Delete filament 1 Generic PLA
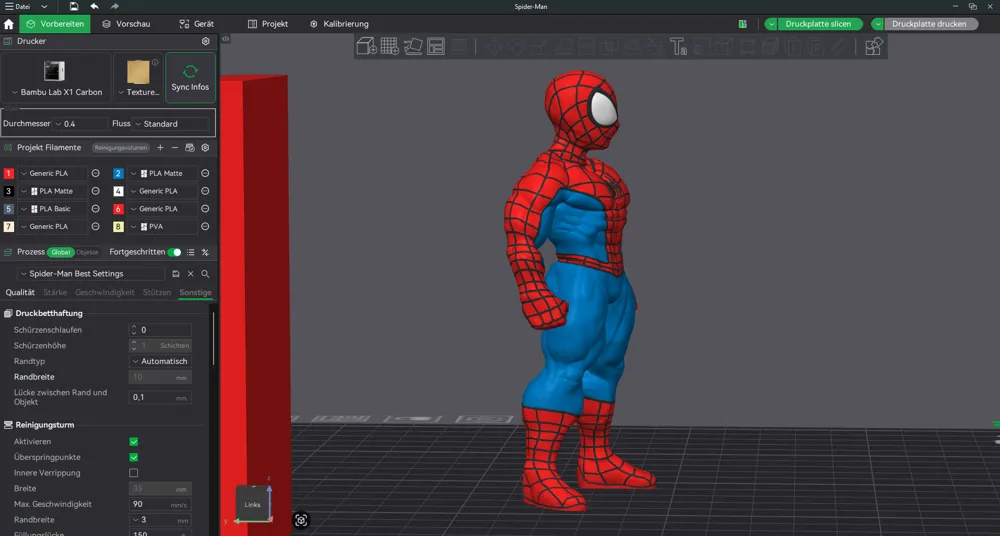 pyautogui.click(x=95, y=173)
